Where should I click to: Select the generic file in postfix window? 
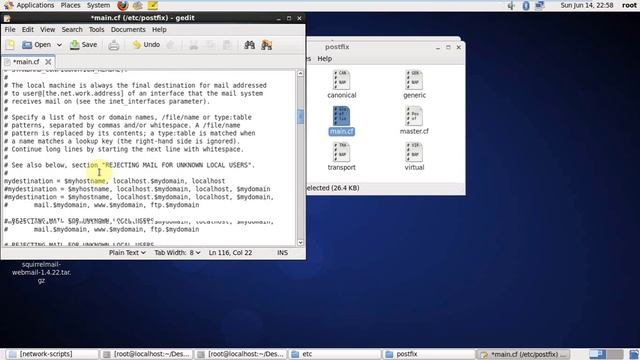click(x=414, y=84)
